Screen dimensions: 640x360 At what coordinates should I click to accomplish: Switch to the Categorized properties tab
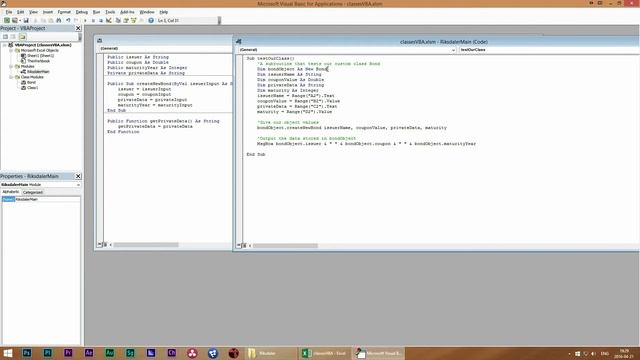(x=33, y=192)
